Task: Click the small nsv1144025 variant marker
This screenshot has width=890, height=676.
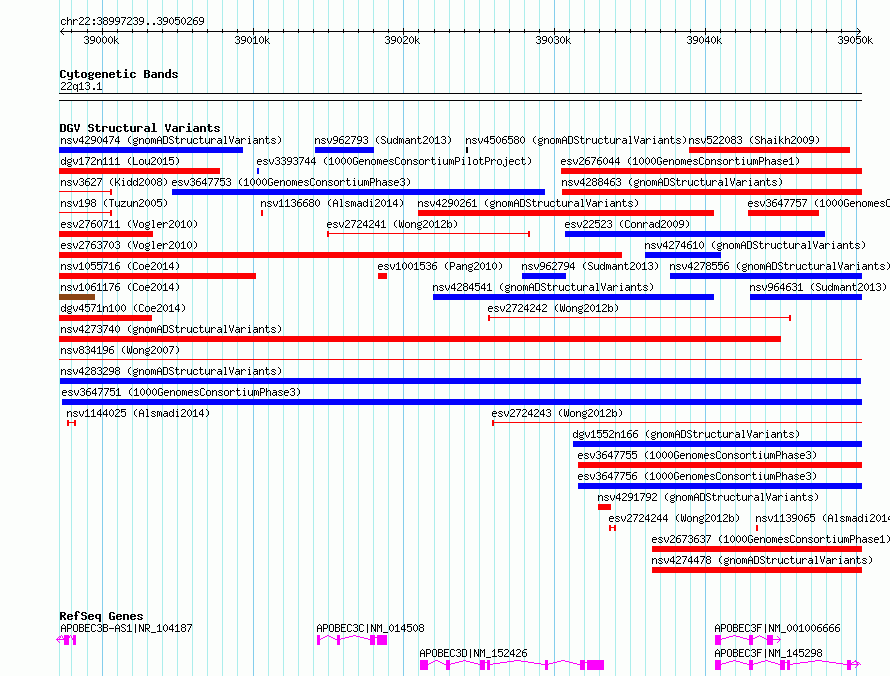Action: click(71, 423)
